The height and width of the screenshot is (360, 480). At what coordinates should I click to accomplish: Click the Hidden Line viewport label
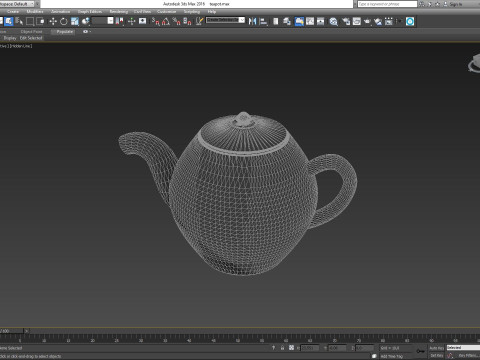click(21, 46)
